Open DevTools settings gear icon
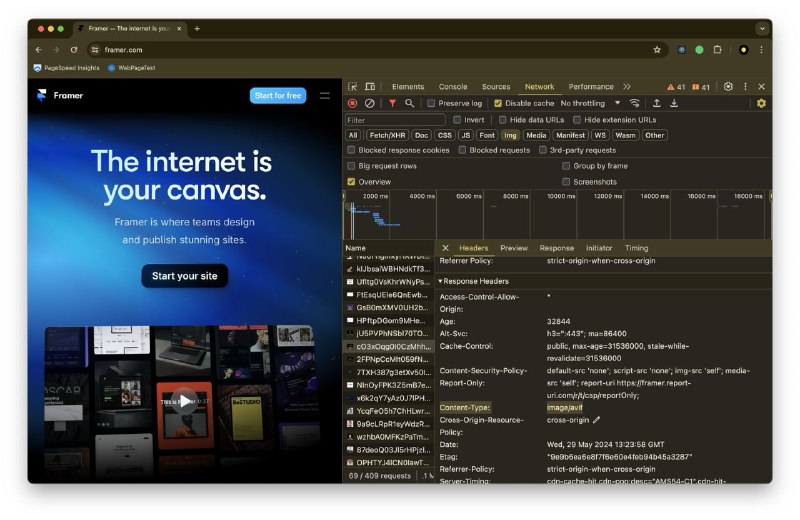 (728, 87)
